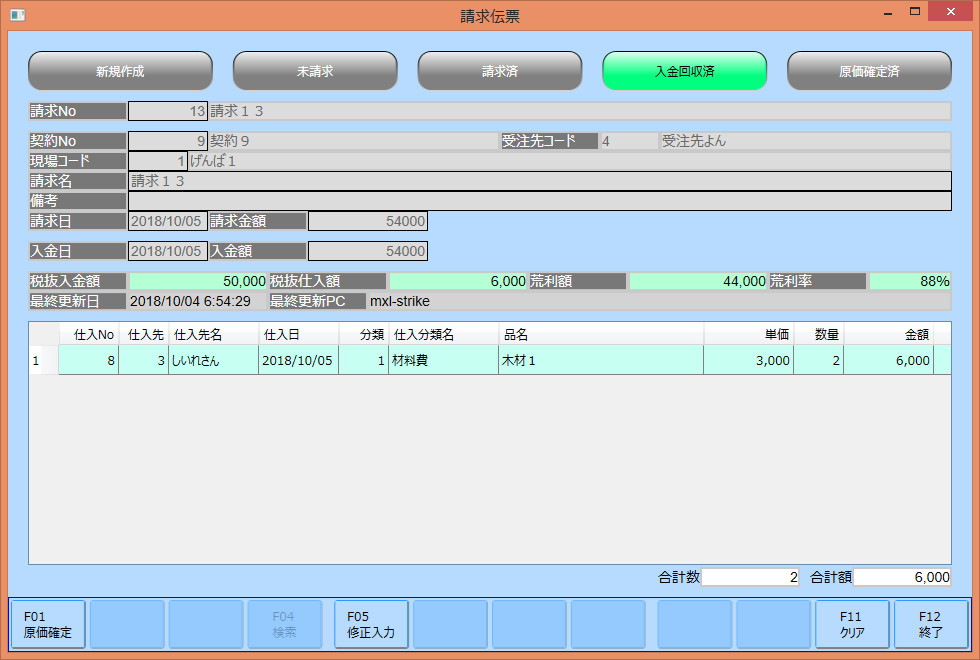980x660 pixels.
Task: Click the 請求名 input field
Action: (x=539, y=181)
